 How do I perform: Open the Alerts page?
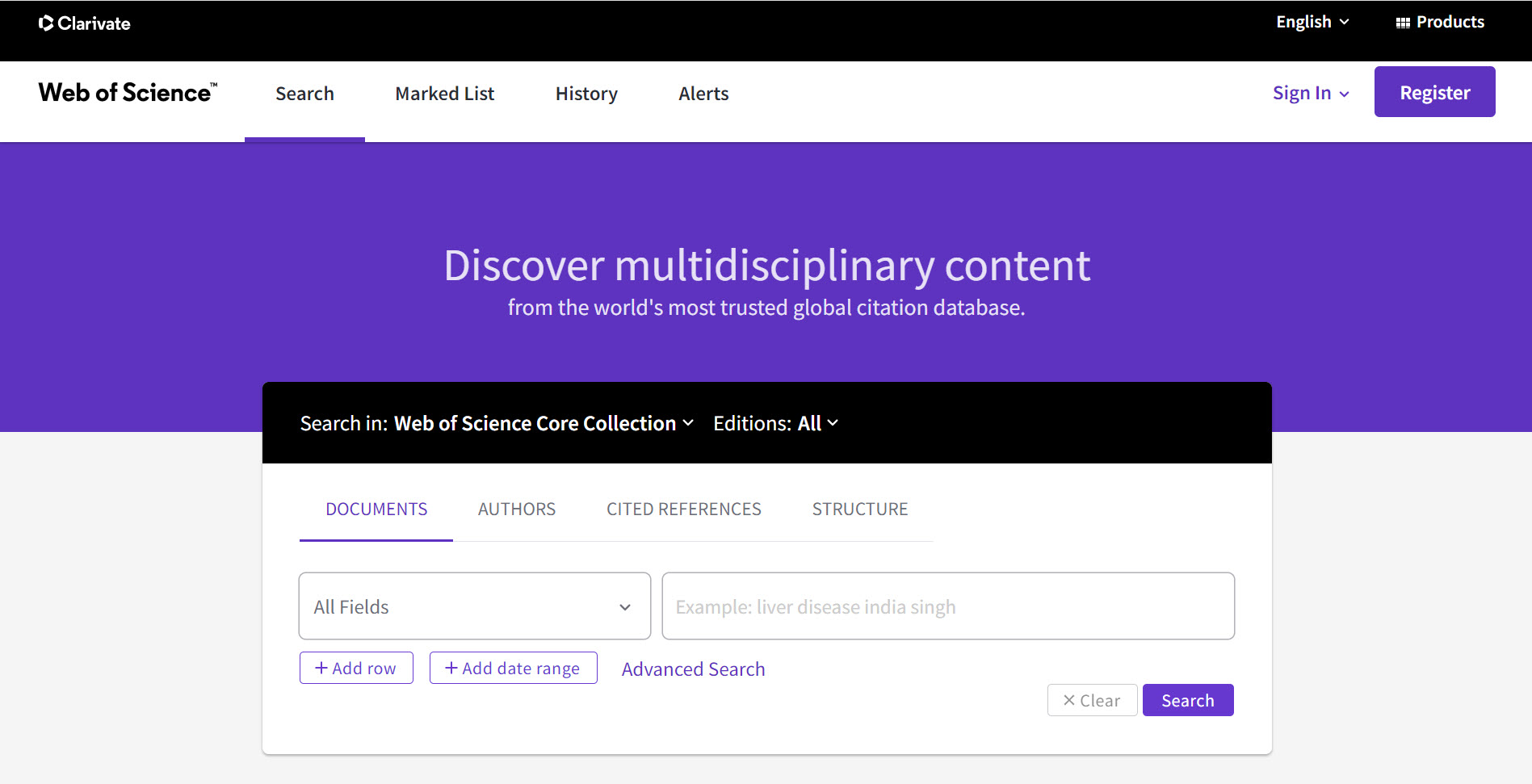coord(703,94)
